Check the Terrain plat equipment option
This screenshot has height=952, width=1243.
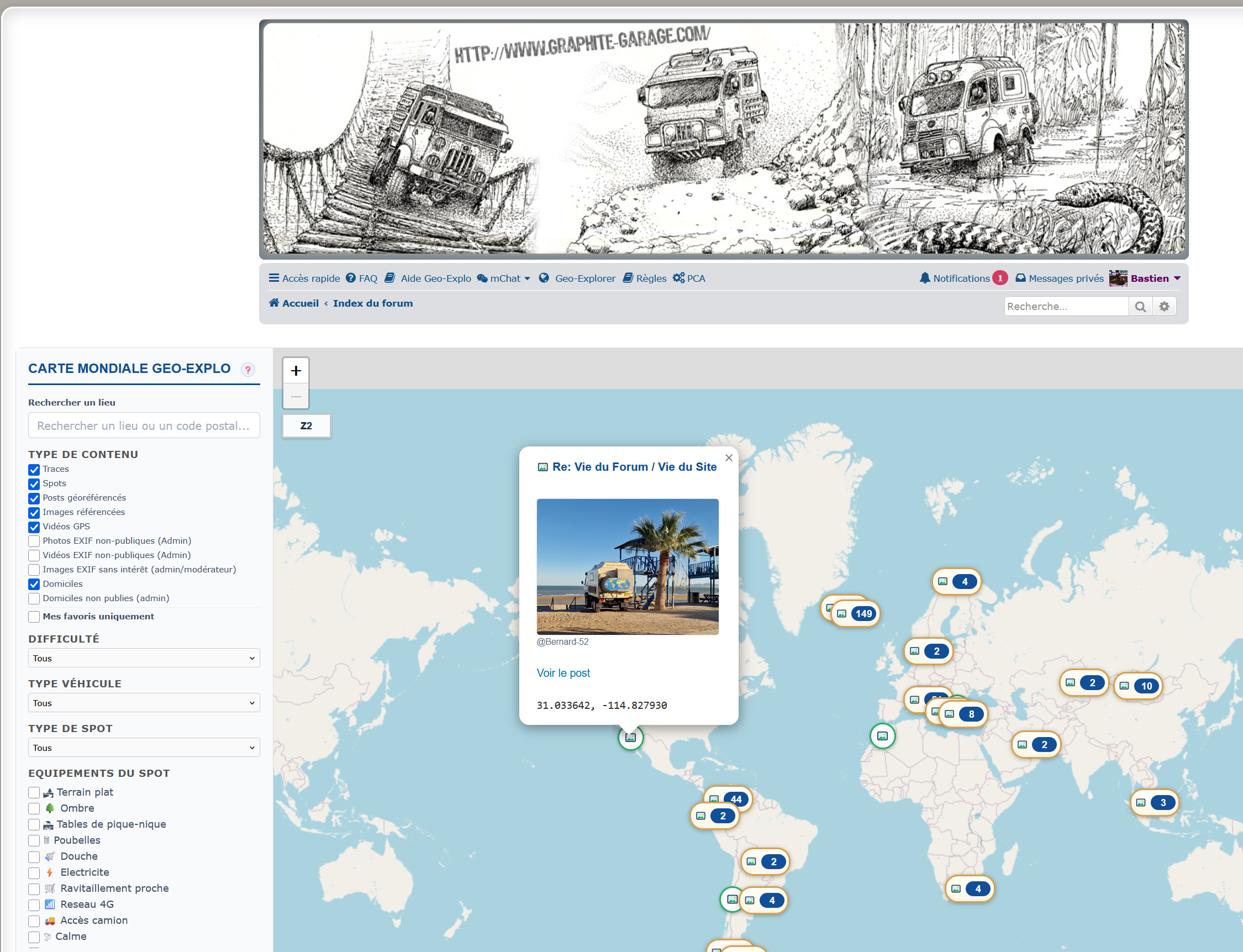[34, 793]
